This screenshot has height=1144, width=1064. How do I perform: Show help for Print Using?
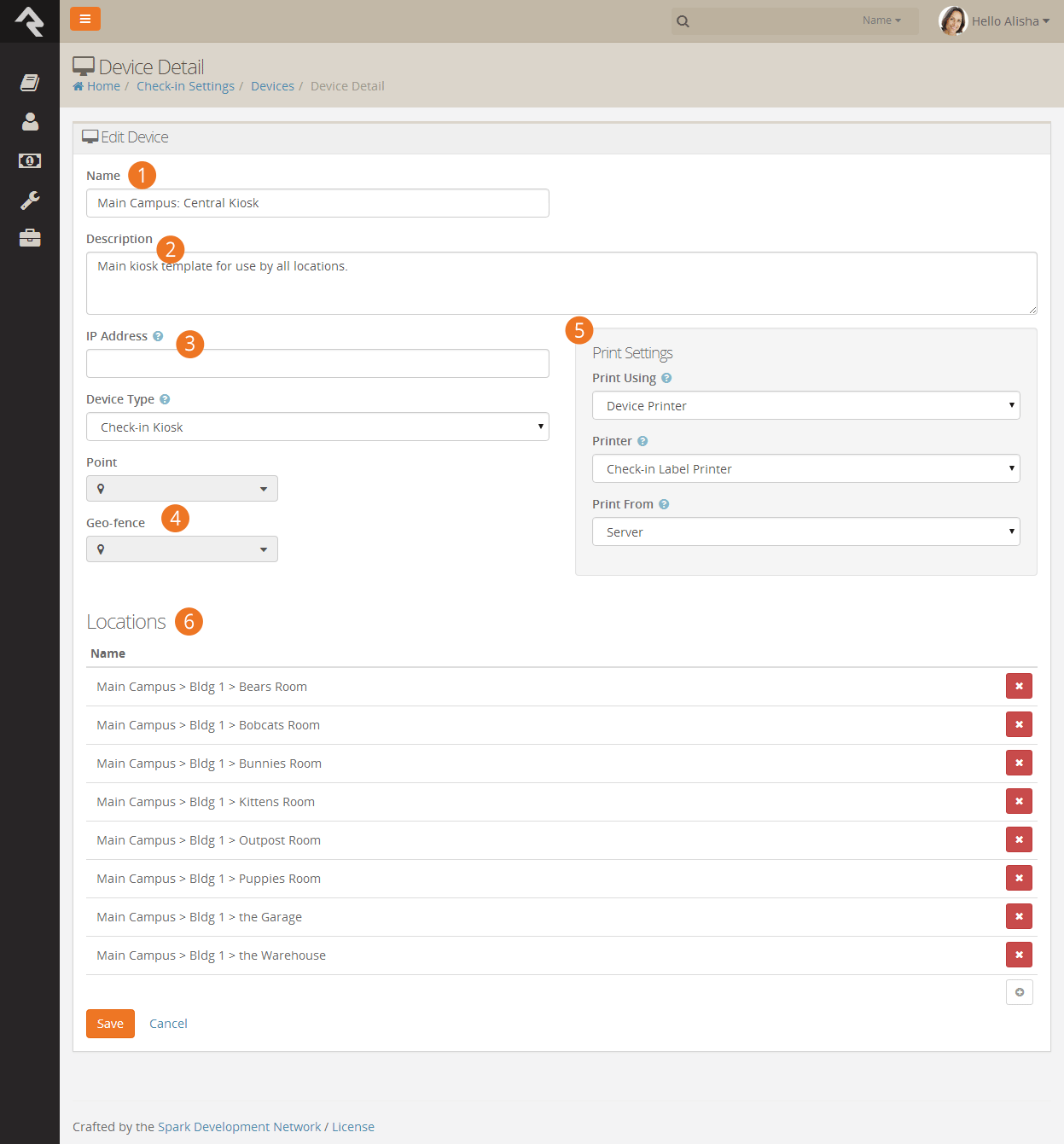[x=666, y=378]
